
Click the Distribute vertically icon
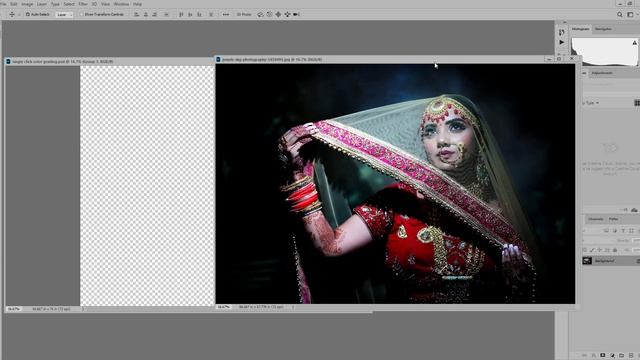click(x=211, y=14)
